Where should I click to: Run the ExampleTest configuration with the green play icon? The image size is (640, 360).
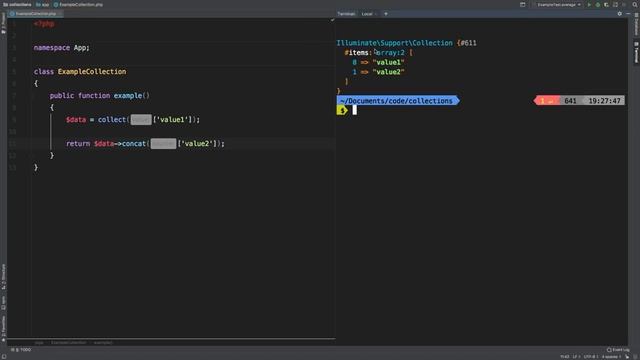point(589,4)
